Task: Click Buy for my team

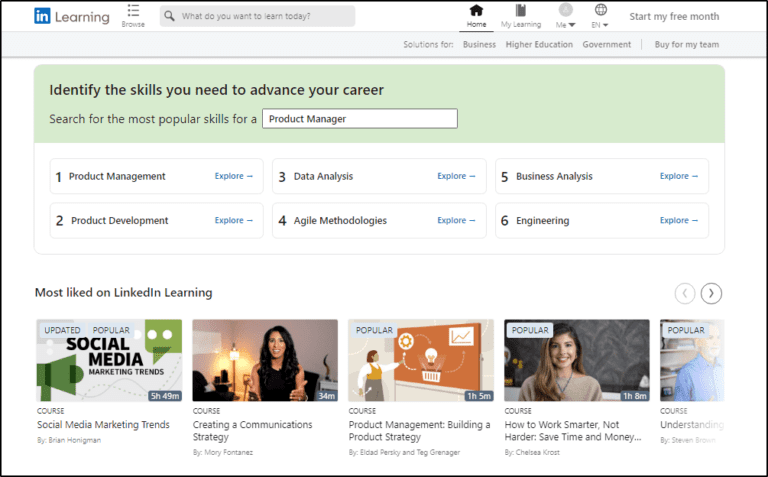Action: click(687, 45)
